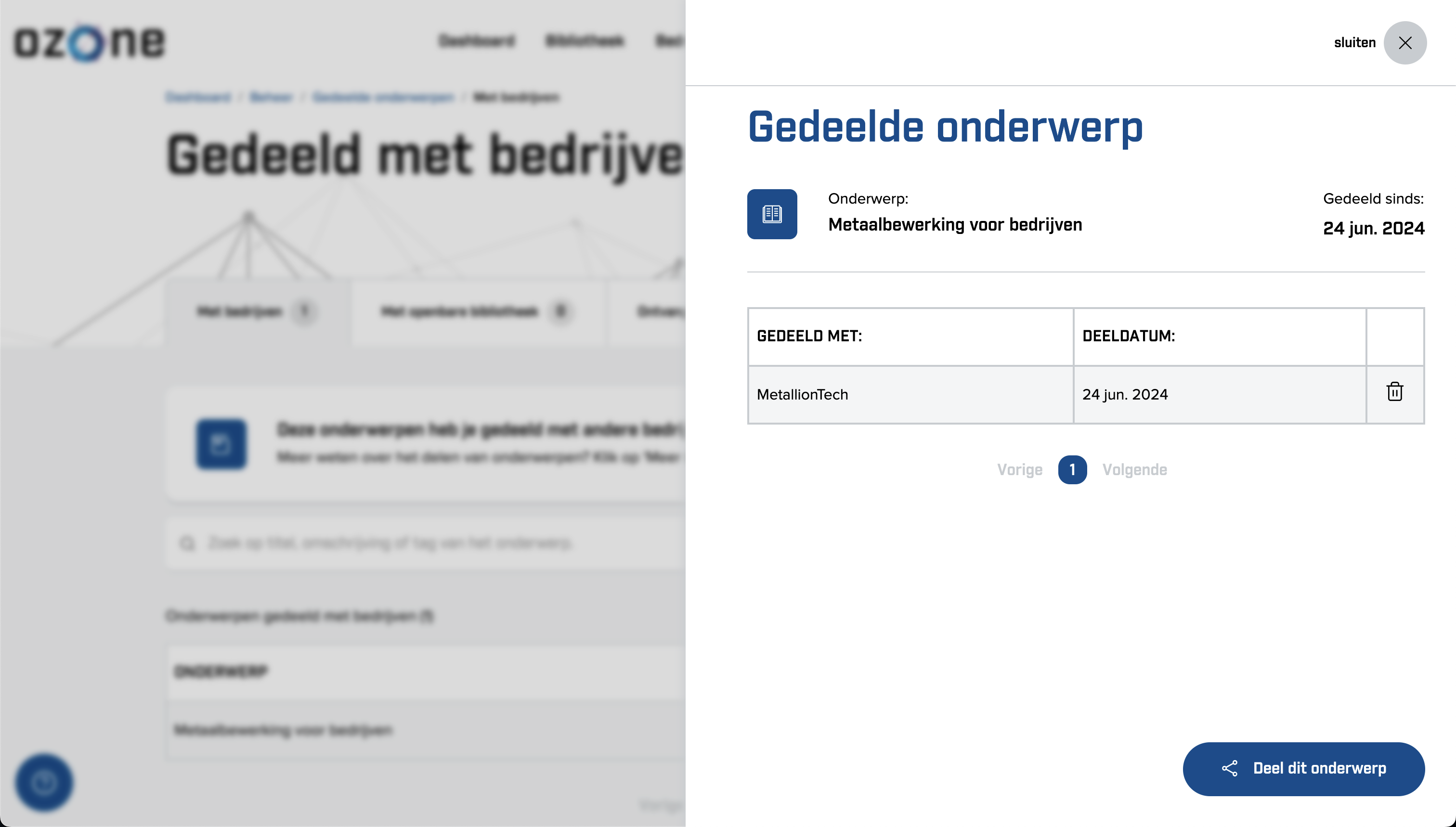The image size is (1456, 827).
Task: Click the share icon on Deel dit onderwerp
Action: pyautogui.click(x=1230, y=768)
